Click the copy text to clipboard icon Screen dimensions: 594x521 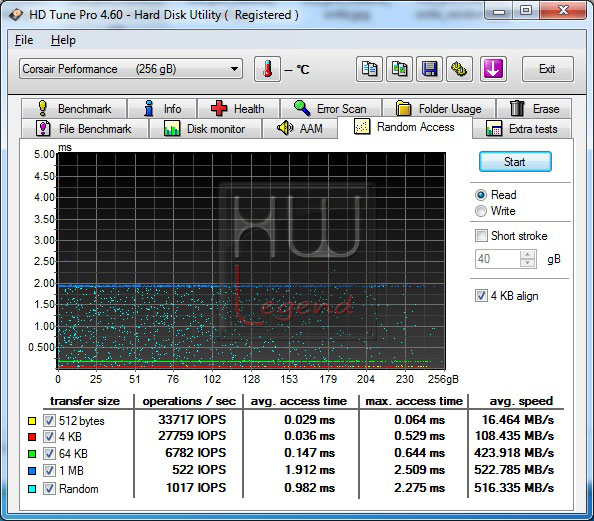pos(369,69)
